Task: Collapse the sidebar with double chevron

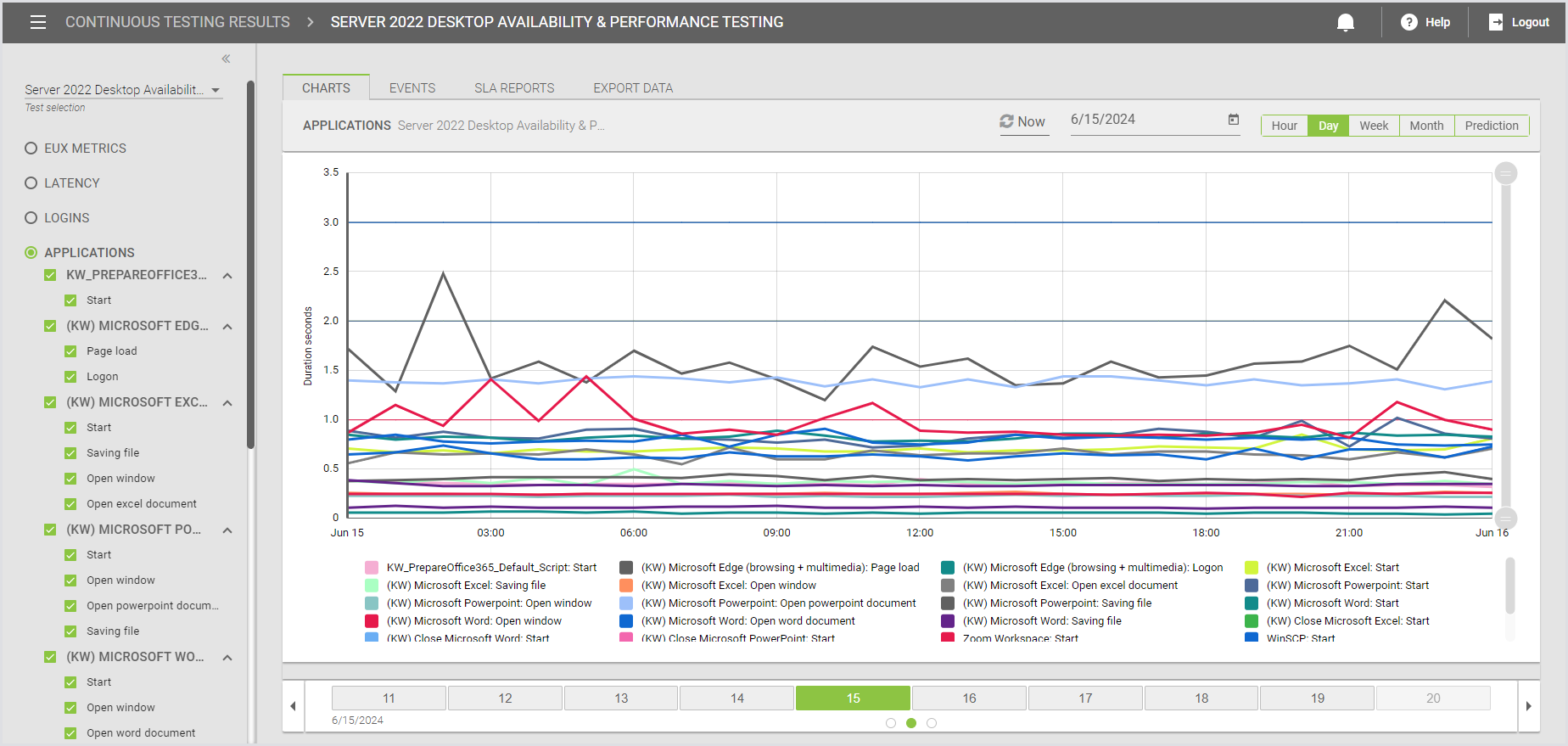Action: pos(226,59)
